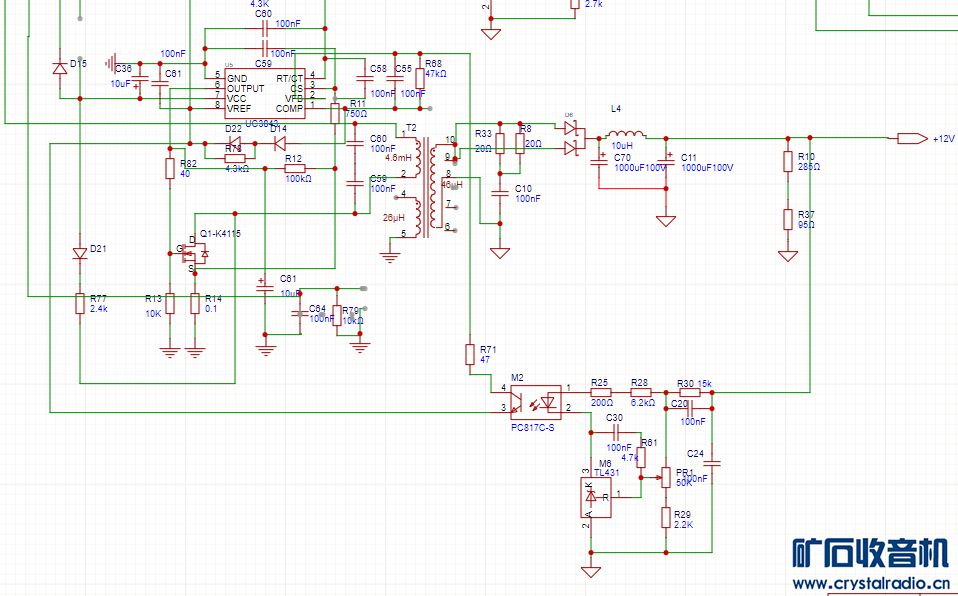The image size is (958, 596).
Task: Select the L4 10uH inductor
Action: tap(625, 134)
